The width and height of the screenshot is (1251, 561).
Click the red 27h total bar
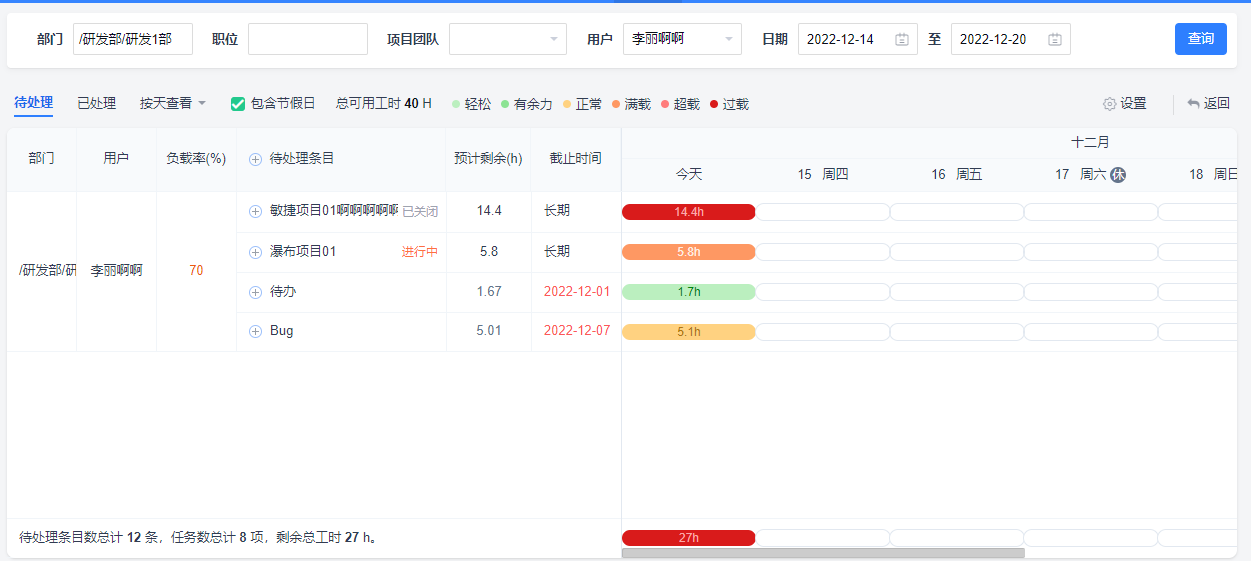[688, 538]
